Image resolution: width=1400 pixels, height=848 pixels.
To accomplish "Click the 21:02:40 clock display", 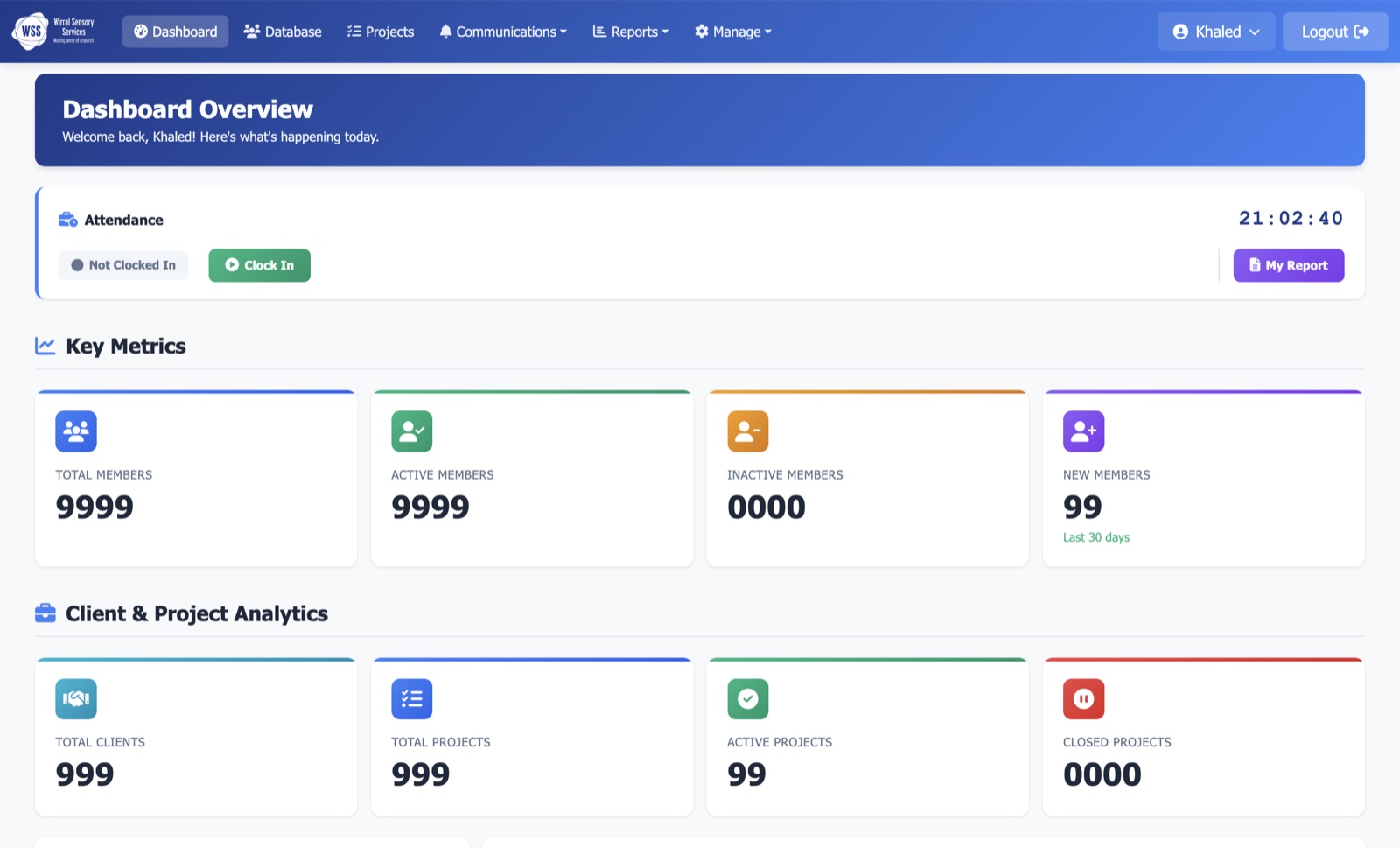I will pos(1291,218).
